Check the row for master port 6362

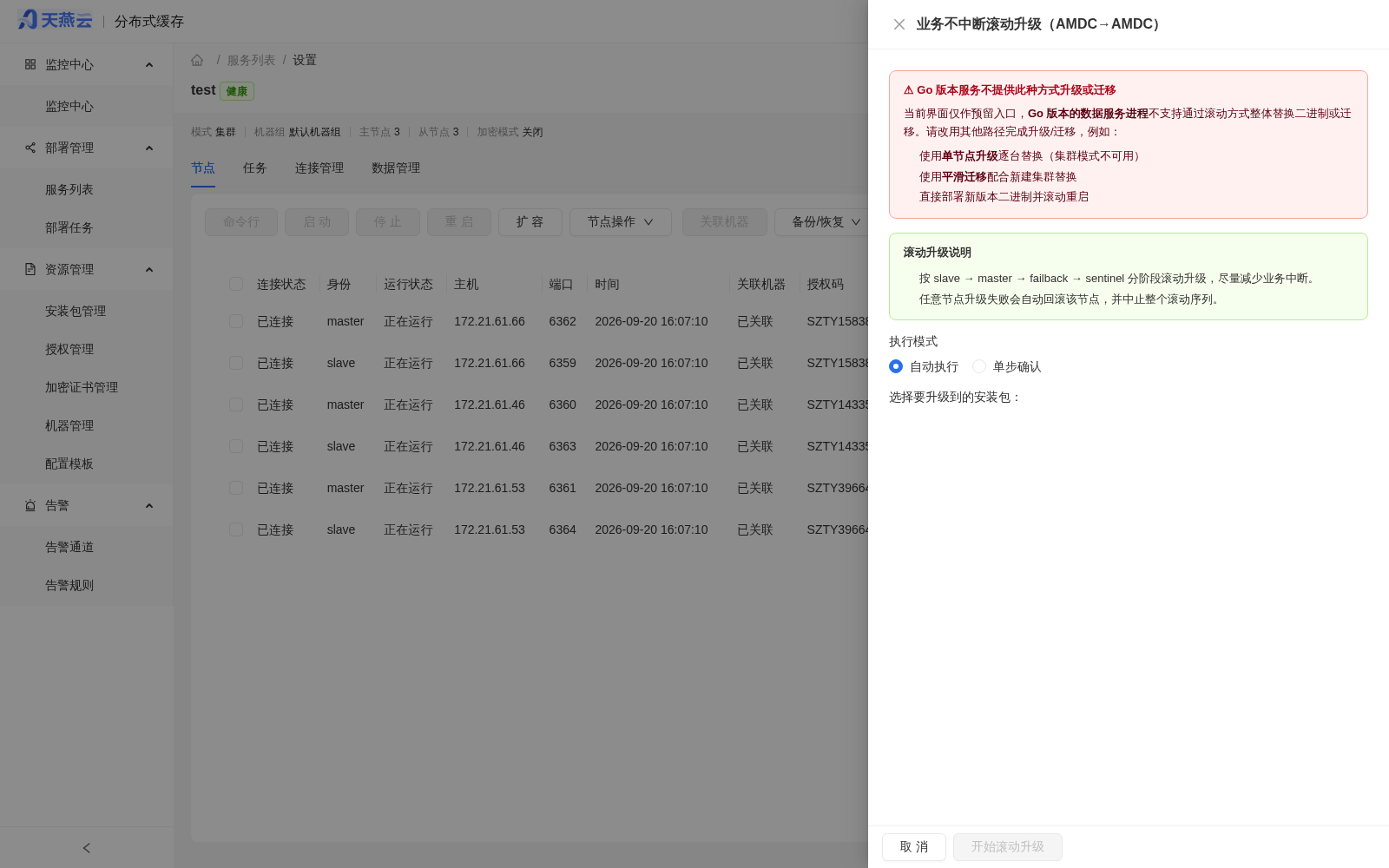coord(236,321)
